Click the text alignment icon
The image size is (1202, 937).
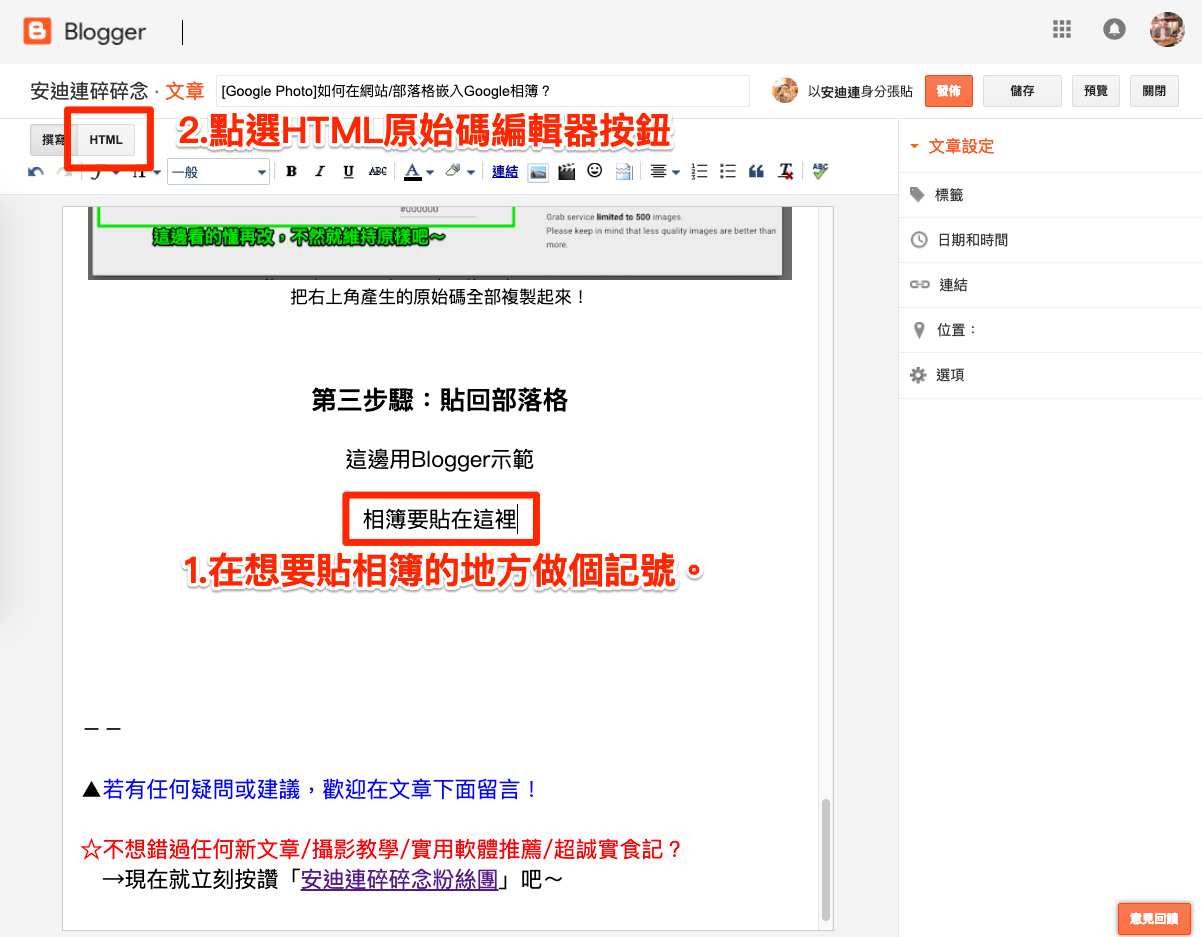(658, 172)
